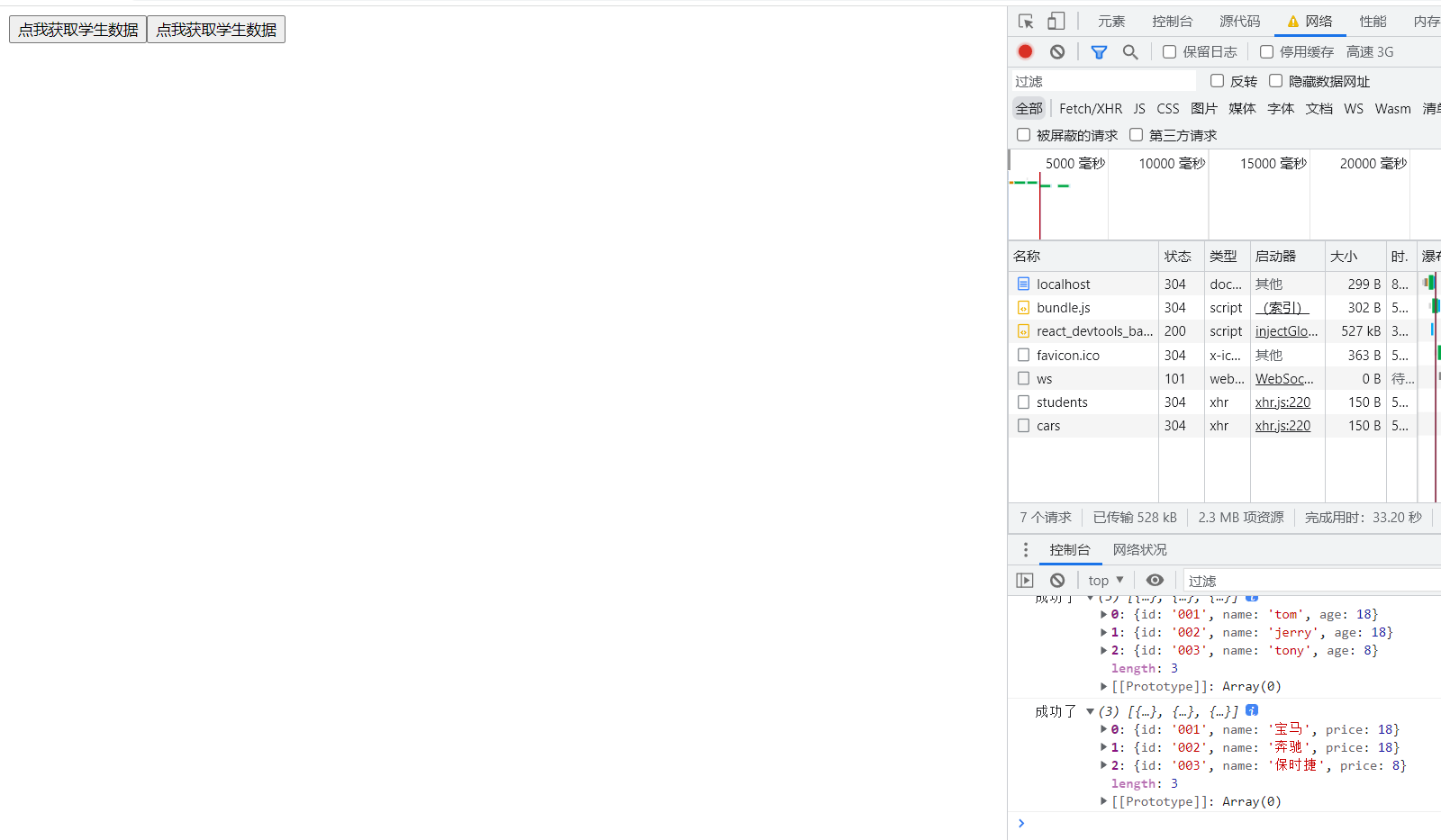Switch to the 元素 tab
1441x840 pixels.
(1111, 22)
